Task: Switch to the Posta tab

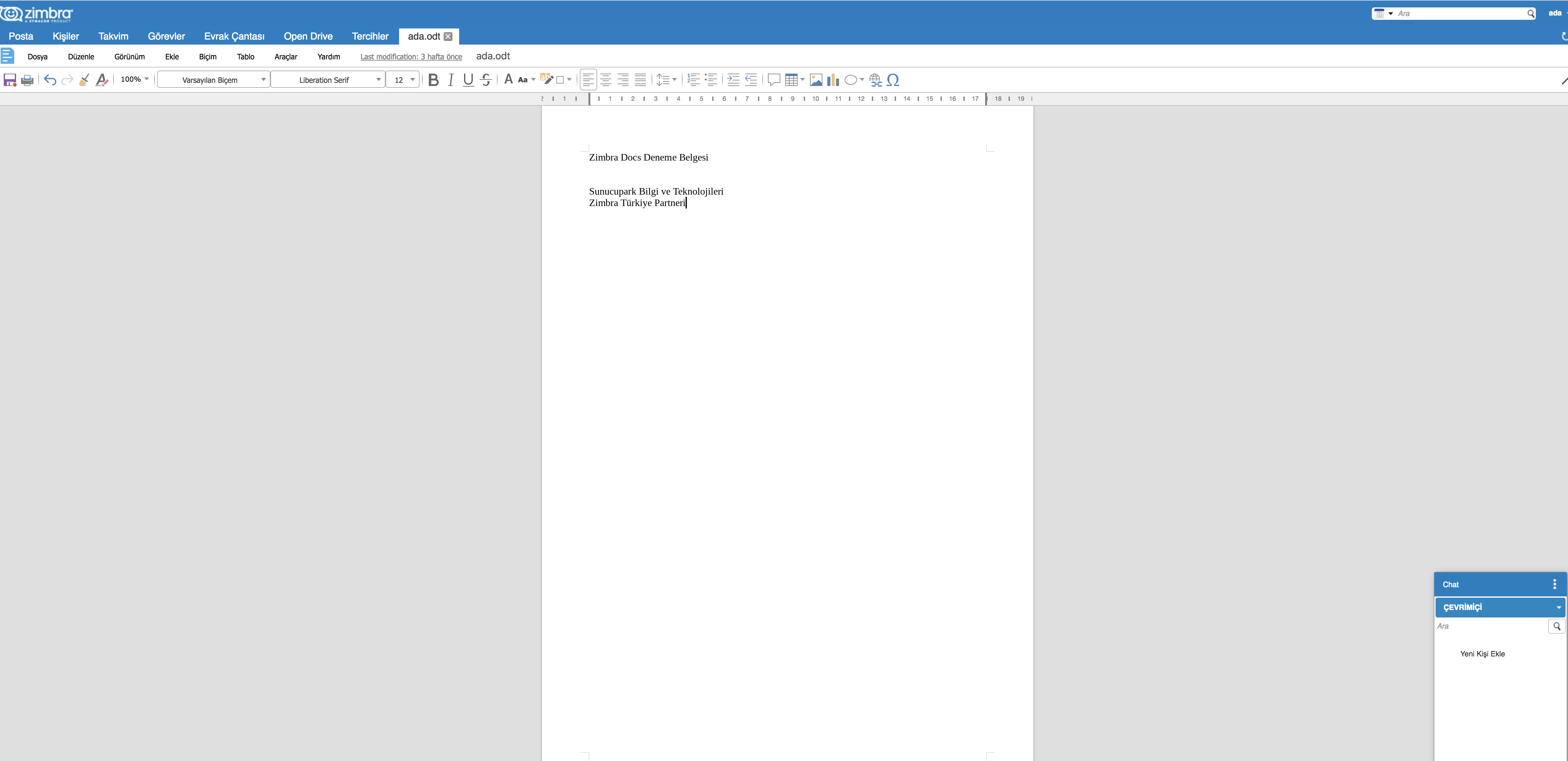Action: click(x=21, y=37)
